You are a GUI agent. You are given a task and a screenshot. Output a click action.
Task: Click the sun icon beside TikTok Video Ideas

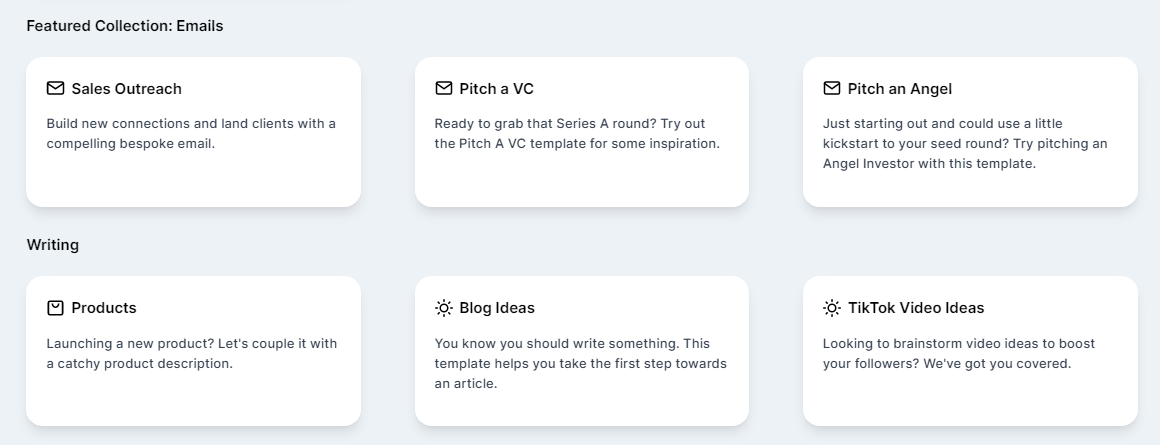[x=832, y=308]
